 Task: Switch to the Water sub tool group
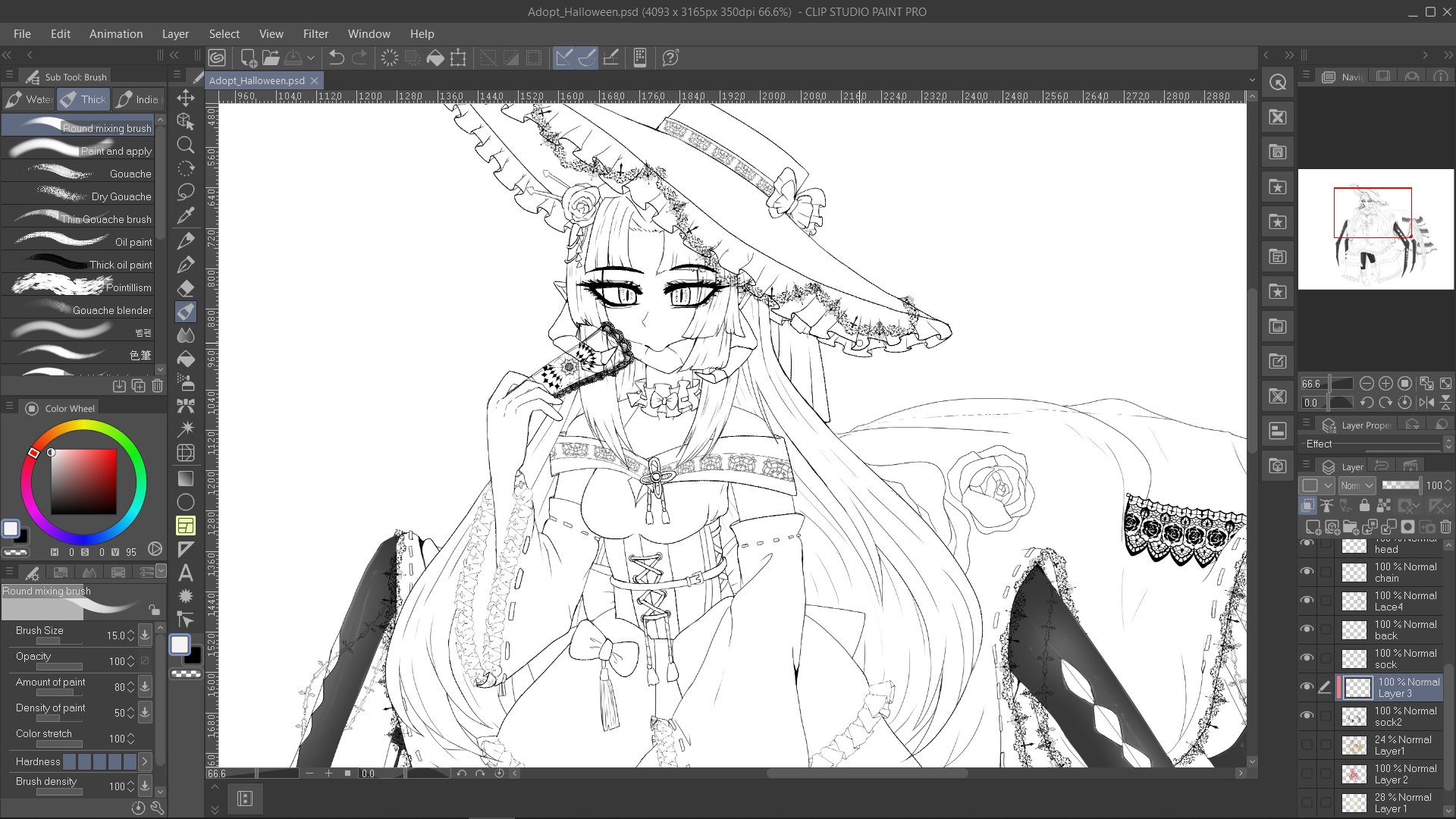tap(29, 99)
